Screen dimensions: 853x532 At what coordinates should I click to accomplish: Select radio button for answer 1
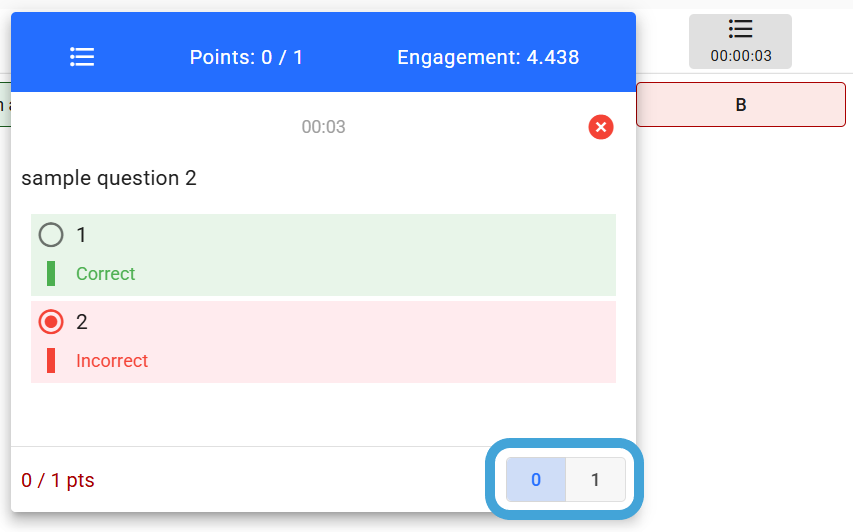tap(51, 235)
